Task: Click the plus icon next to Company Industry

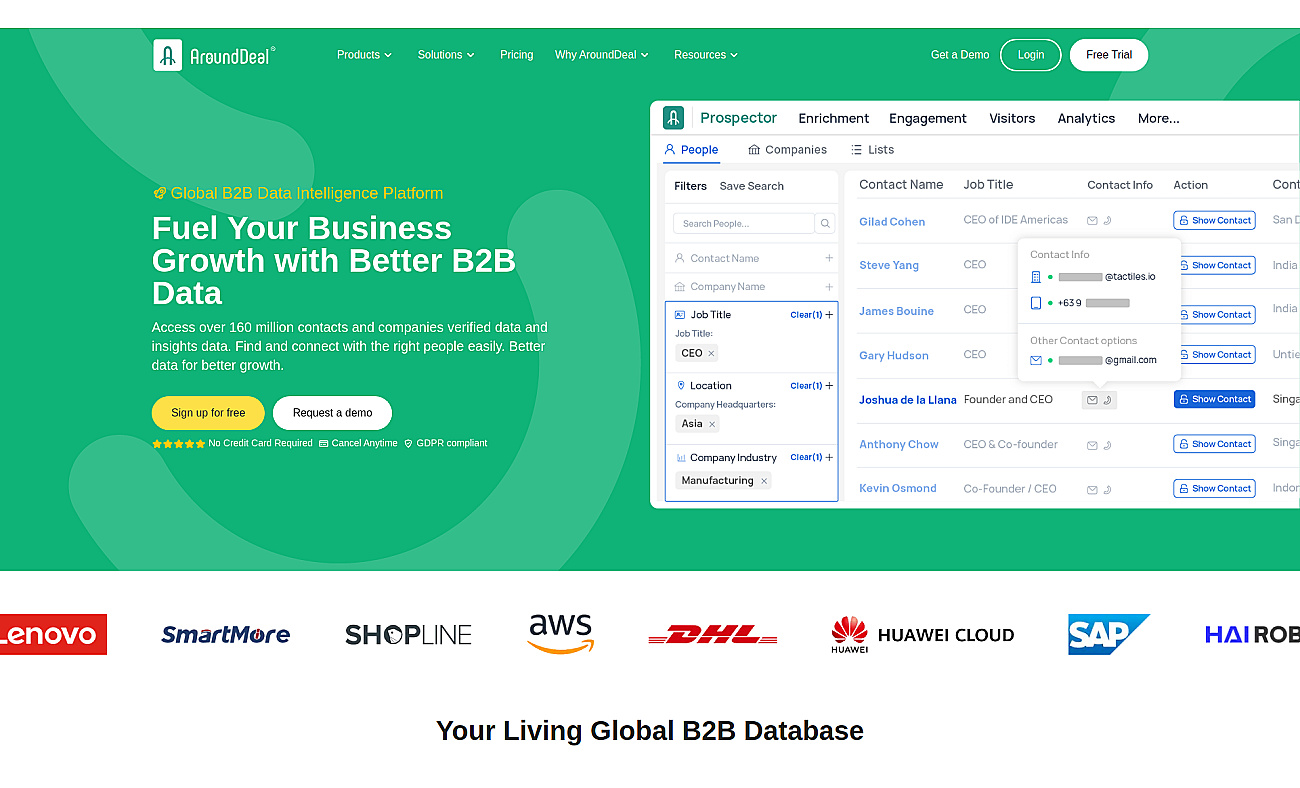Action: click(x=829, y=458)
